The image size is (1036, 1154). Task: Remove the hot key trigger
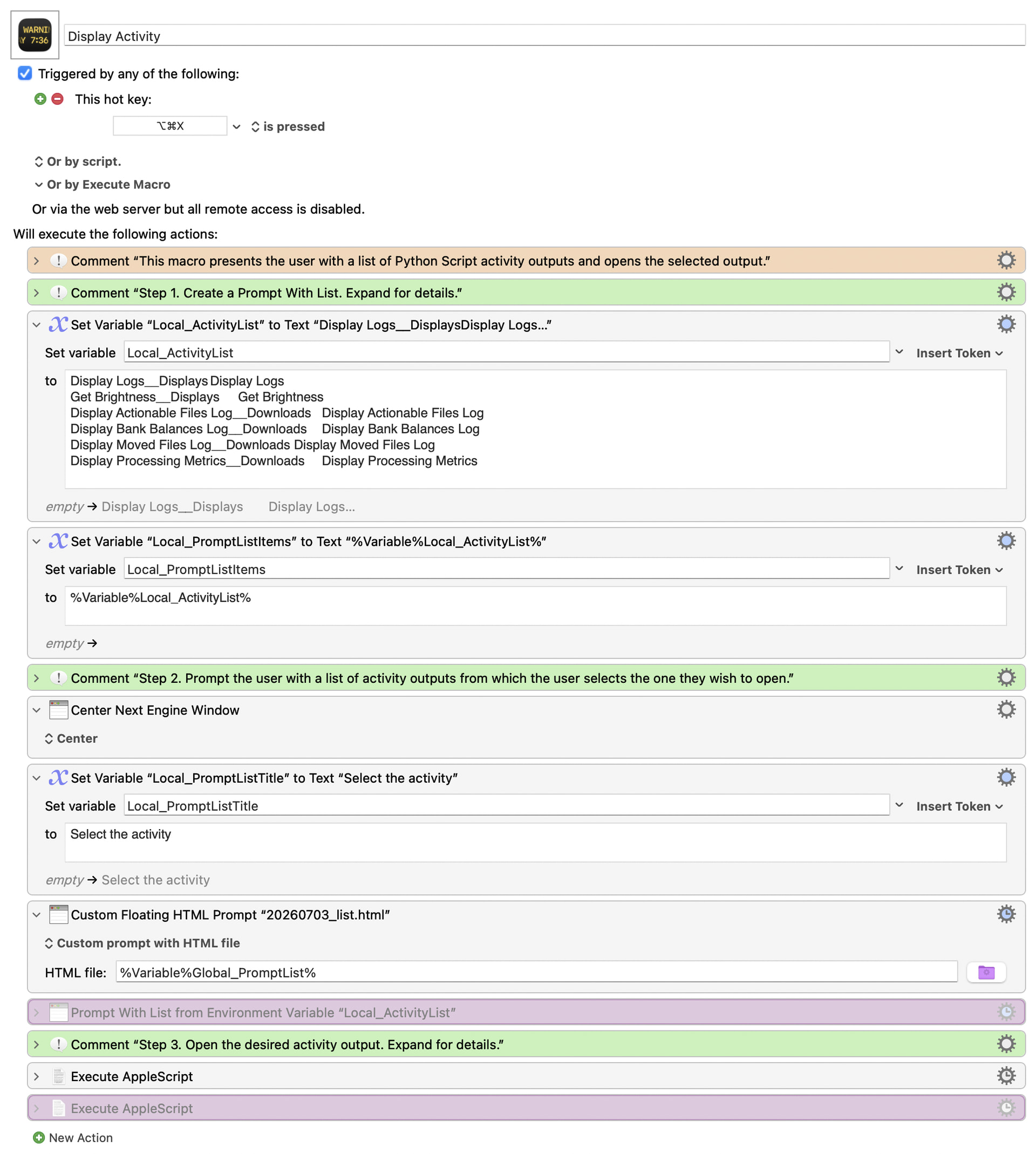[x=58, y=99]
